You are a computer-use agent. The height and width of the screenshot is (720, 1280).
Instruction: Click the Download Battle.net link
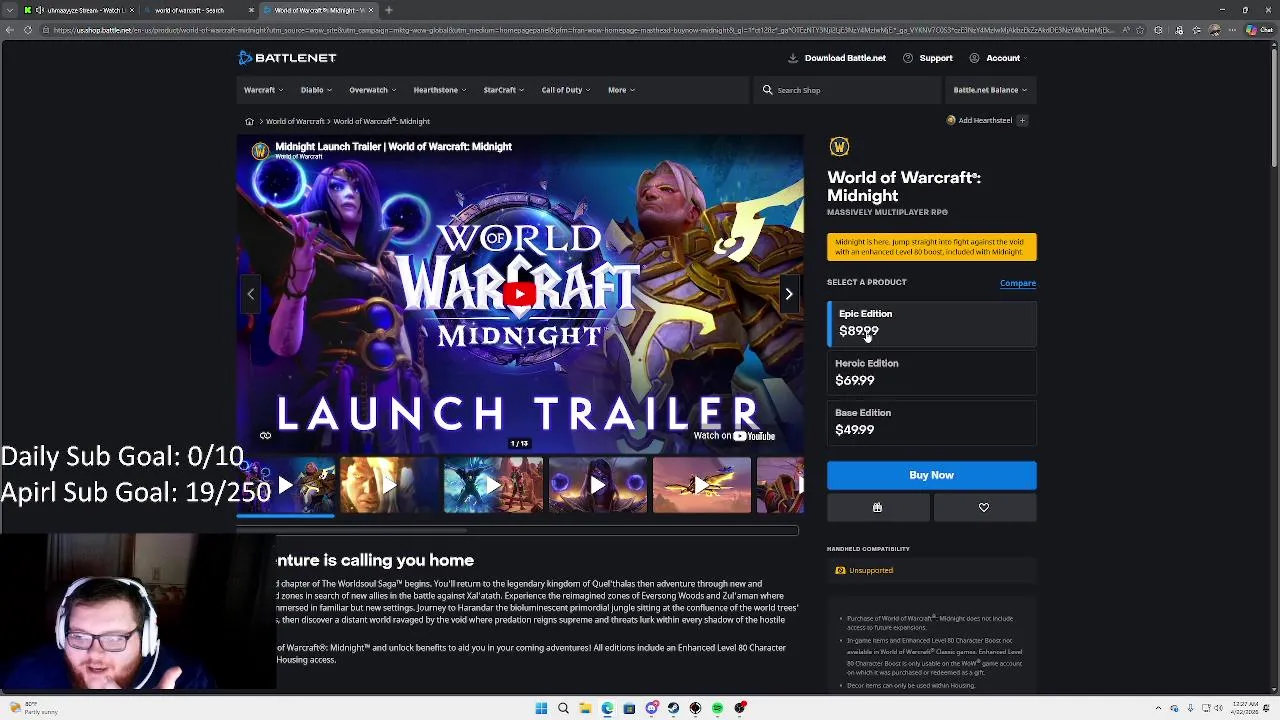(x=837, y=58)
